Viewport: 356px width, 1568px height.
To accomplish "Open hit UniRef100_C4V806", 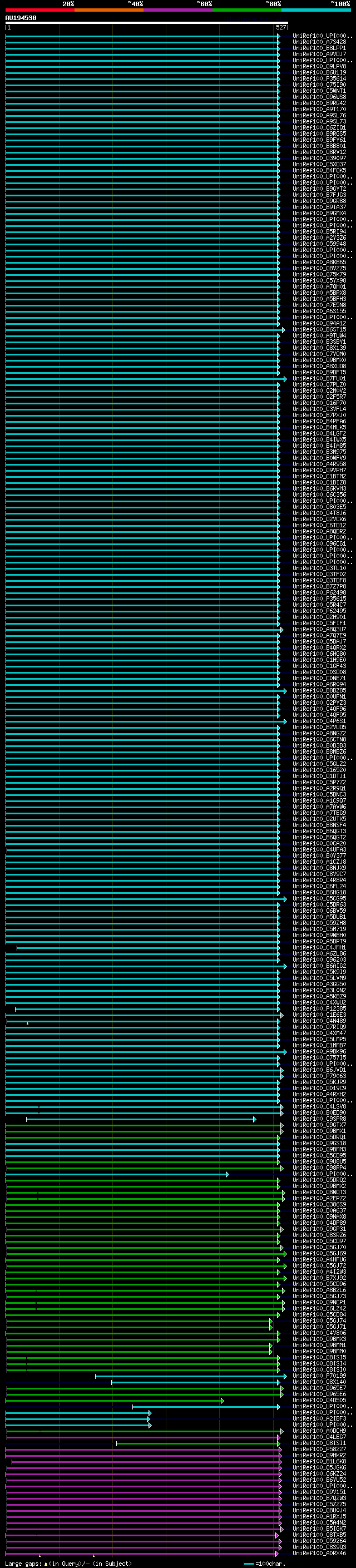I will pos(319,1332).
